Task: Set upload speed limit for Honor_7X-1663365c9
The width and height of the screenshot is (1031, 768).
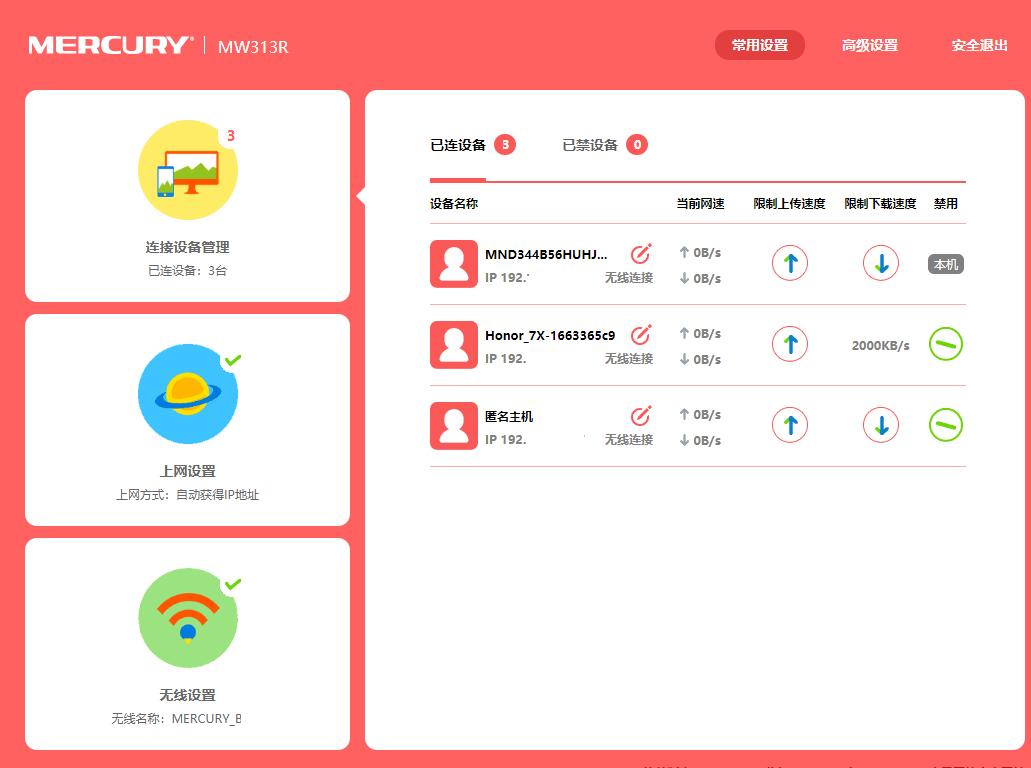Action: pyautogui.click(x=789, y=343)
